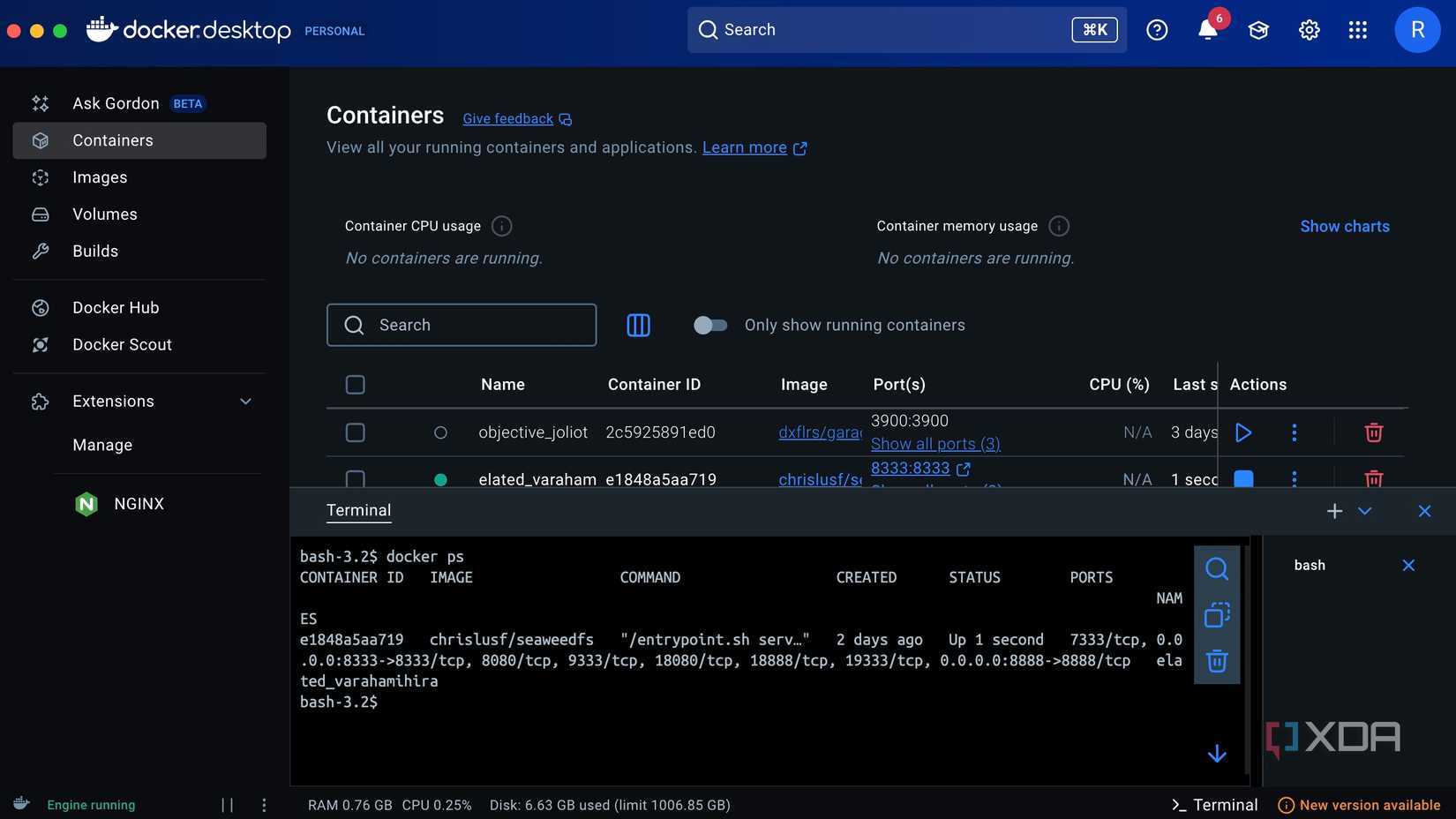Collapse the Extensions sidebar section
The height and width of the screenshot is (819, 1456).
coord(245,401)
